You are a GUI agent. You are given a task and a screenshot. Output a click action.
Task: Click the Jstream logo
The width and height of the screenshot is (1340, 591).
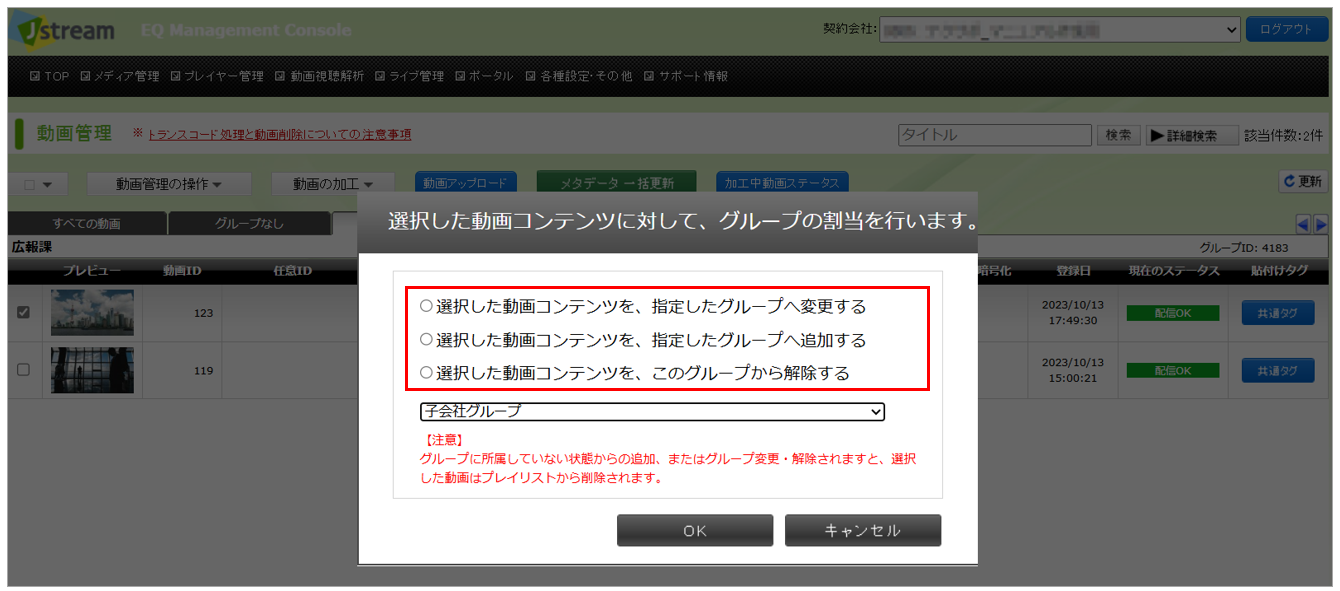(x=62, y=30)
